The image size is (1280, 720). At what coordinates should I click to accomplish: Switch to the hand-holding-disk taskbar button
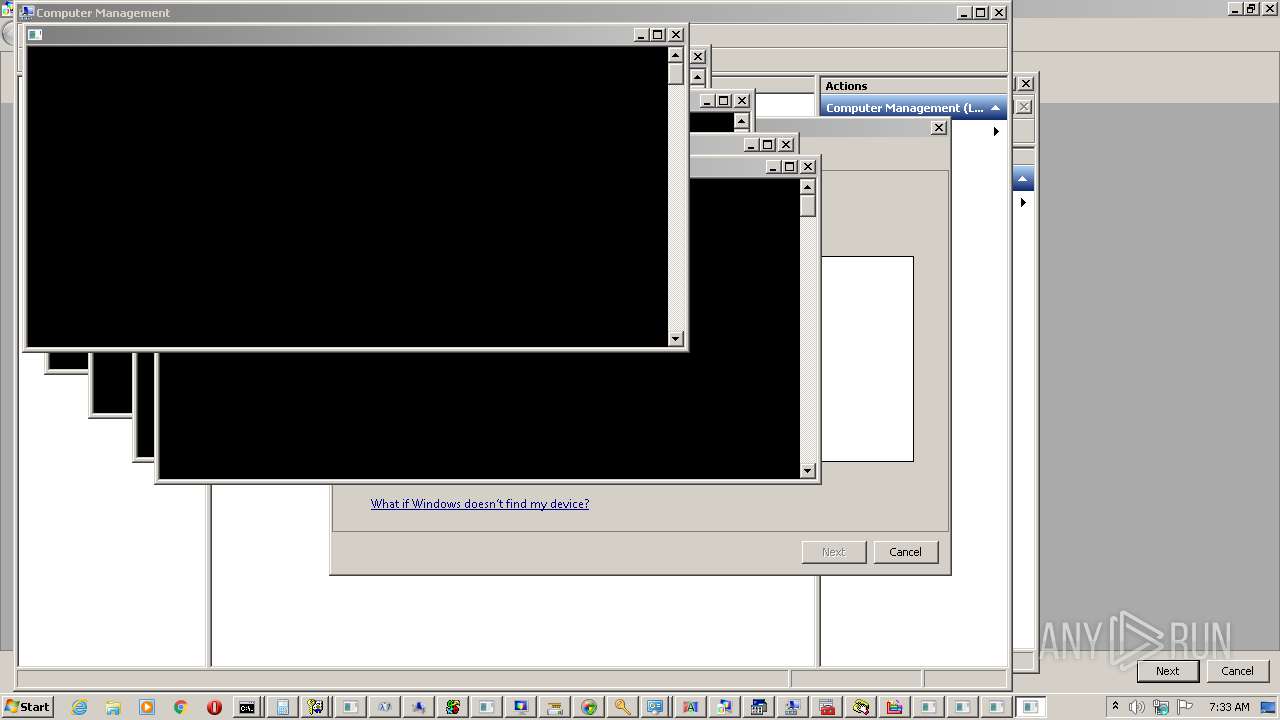(860, 707)
